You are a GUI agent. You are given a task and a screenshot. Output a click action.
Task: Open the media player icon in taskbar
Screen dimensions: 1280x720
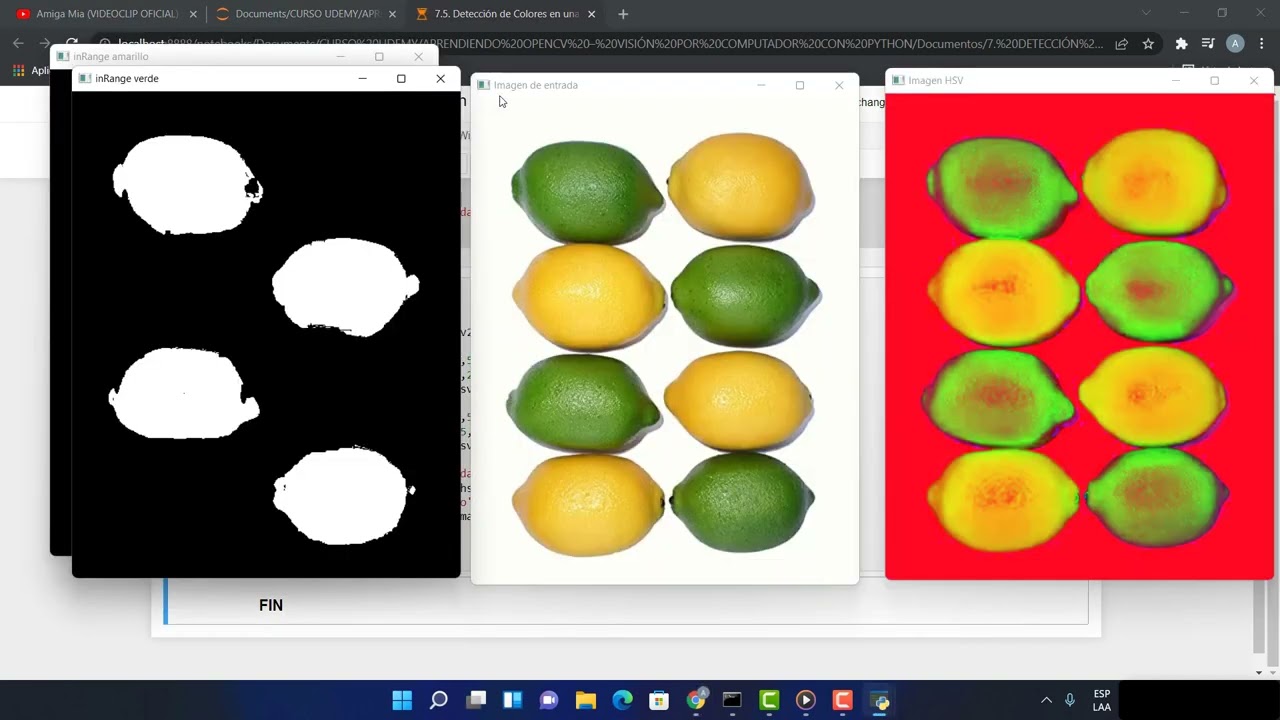coord(806,700)
